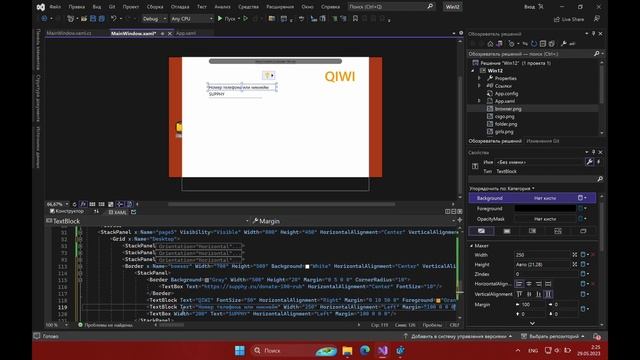The width and height of the screenshot is (640, 360).
Task: Open the Файл menu
Action: pyautogui.click(x=55, y=7)
